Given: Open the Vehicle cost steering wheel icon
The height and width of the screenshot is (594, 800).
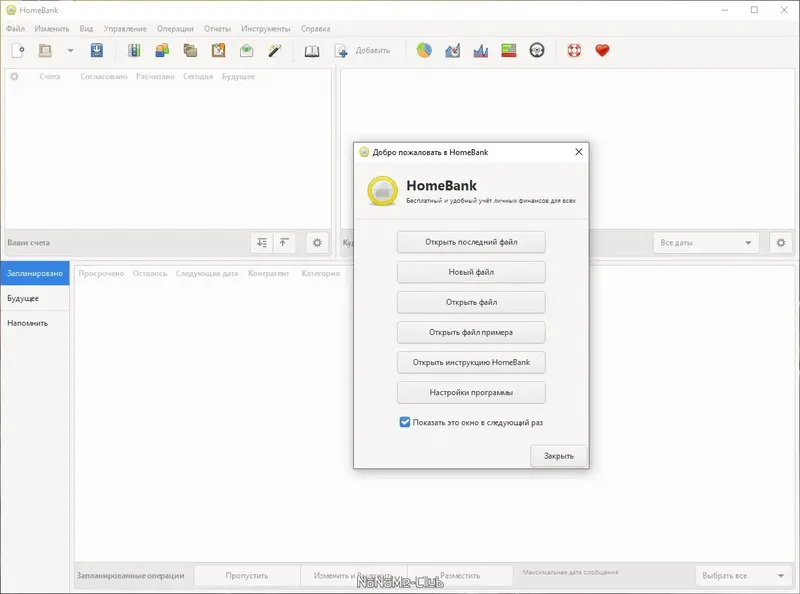Looking at the screenshot, I should [x=537, y=50].
